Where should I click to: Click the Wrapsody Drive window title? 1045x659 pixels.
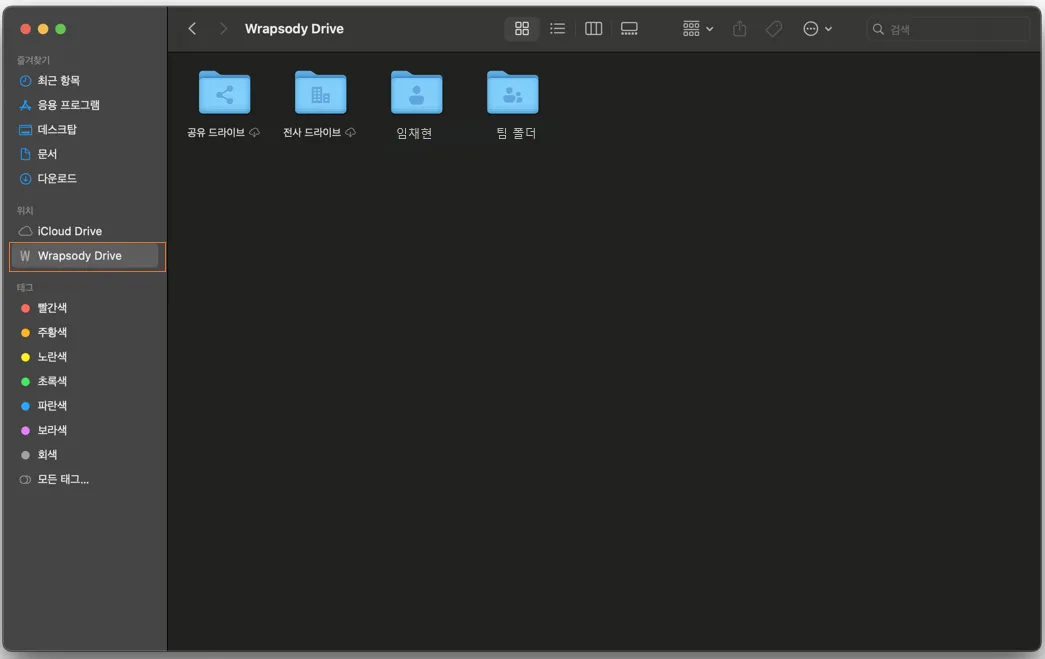[x=294, y=29]
